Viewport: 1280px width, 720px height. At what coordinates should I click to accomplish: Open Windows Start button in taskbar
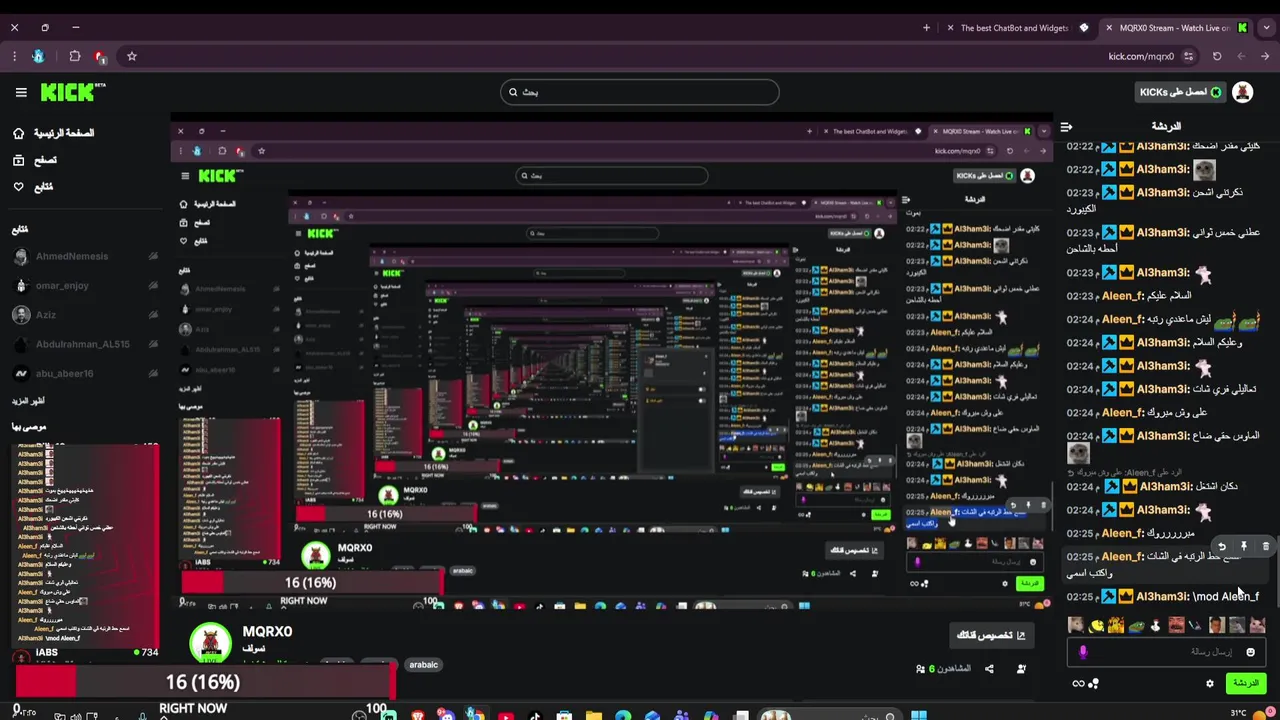point(919,715)
